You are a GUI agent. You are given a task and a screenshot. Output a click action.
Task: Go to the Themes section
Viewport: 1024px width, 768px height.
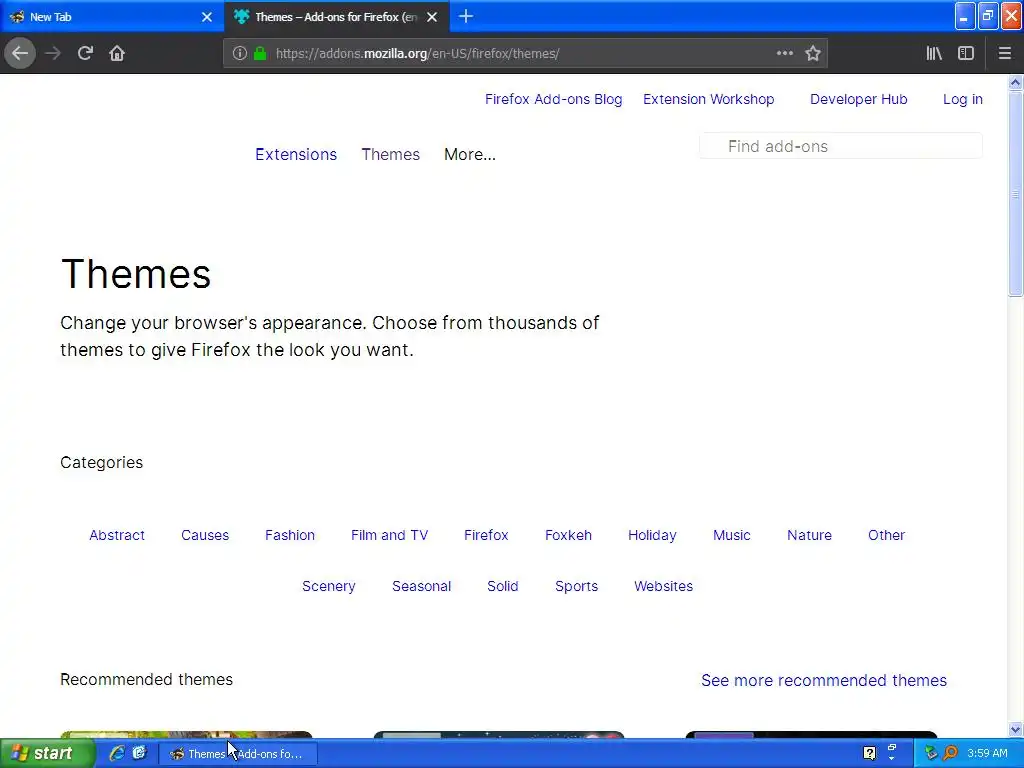click(x=391, y=154)
